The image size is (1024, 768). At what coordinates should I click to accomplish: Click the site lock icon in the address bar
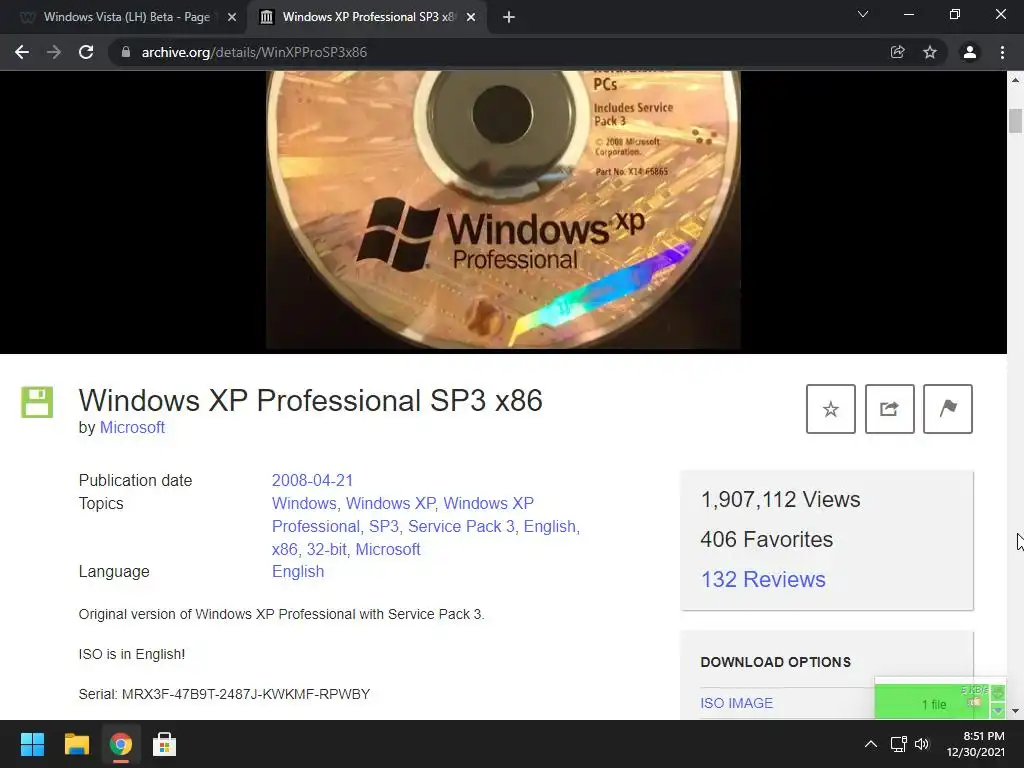click(x=126, y=52)
